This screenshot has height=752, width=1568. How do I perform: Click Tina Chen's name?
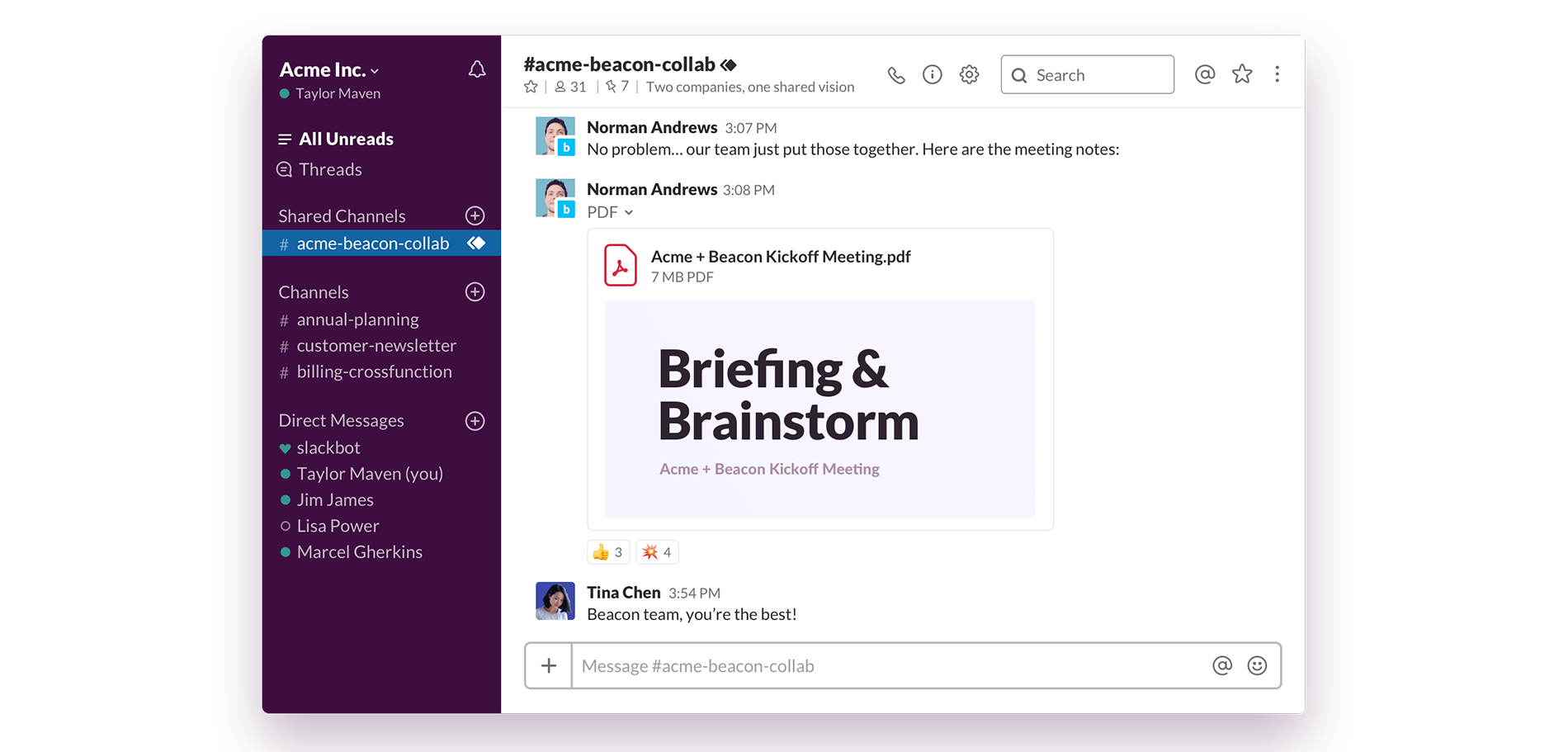coord(624,593)
